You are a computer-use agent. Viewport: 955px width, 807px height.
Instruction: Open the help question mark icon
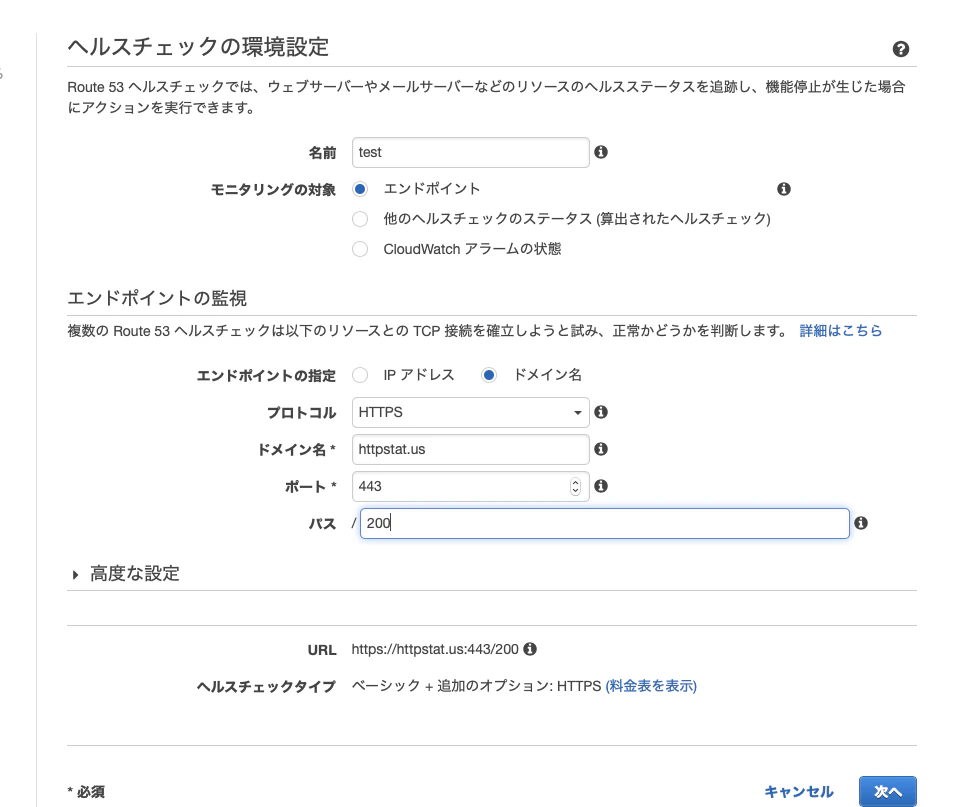pos(901,49)
